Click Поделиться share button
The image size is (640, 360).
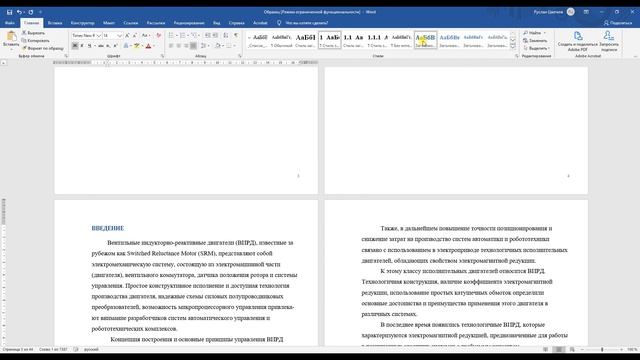tap(618, 23)
